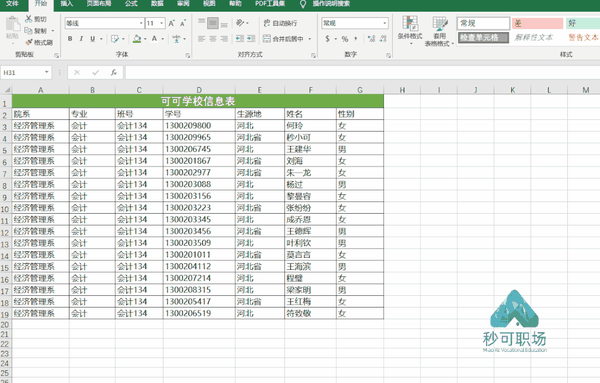Switch to the PDF工具集 tab
The width and height of the screenshot is (600, 383).
(x=270, y=4)
